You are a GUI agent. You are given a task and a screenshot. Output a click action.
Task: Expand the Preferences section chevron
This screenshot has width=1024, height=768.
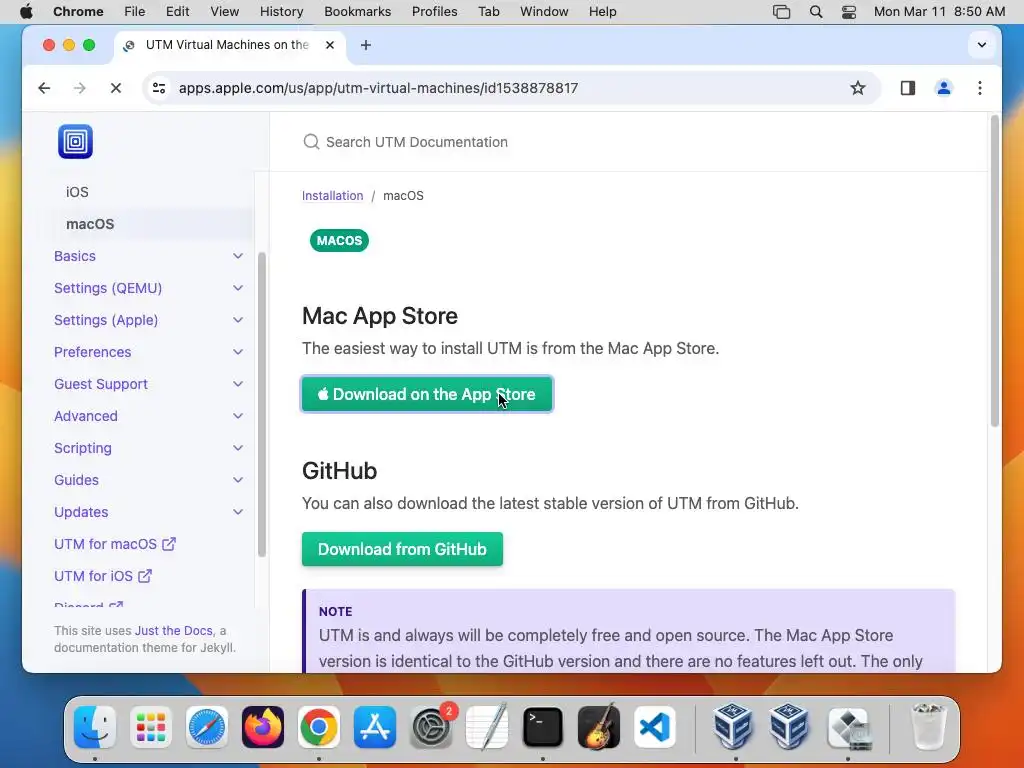point(238,352)
